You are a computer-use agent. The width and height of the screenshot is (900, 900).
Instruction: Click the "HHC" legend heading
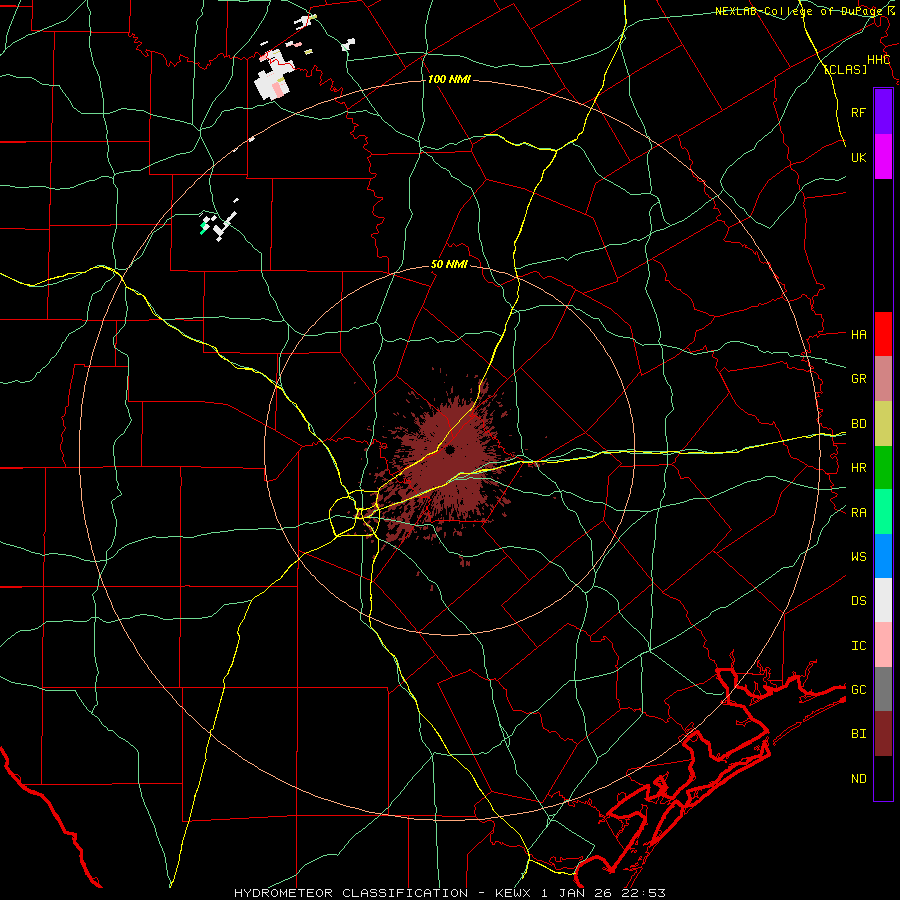click(x=878, y=60)
